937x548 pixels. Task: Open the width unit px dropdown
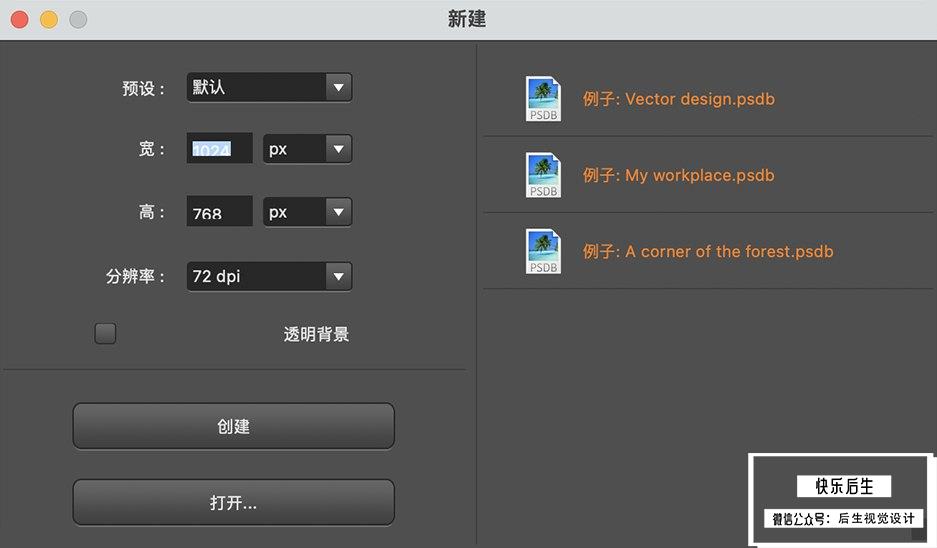pos(307,149)
